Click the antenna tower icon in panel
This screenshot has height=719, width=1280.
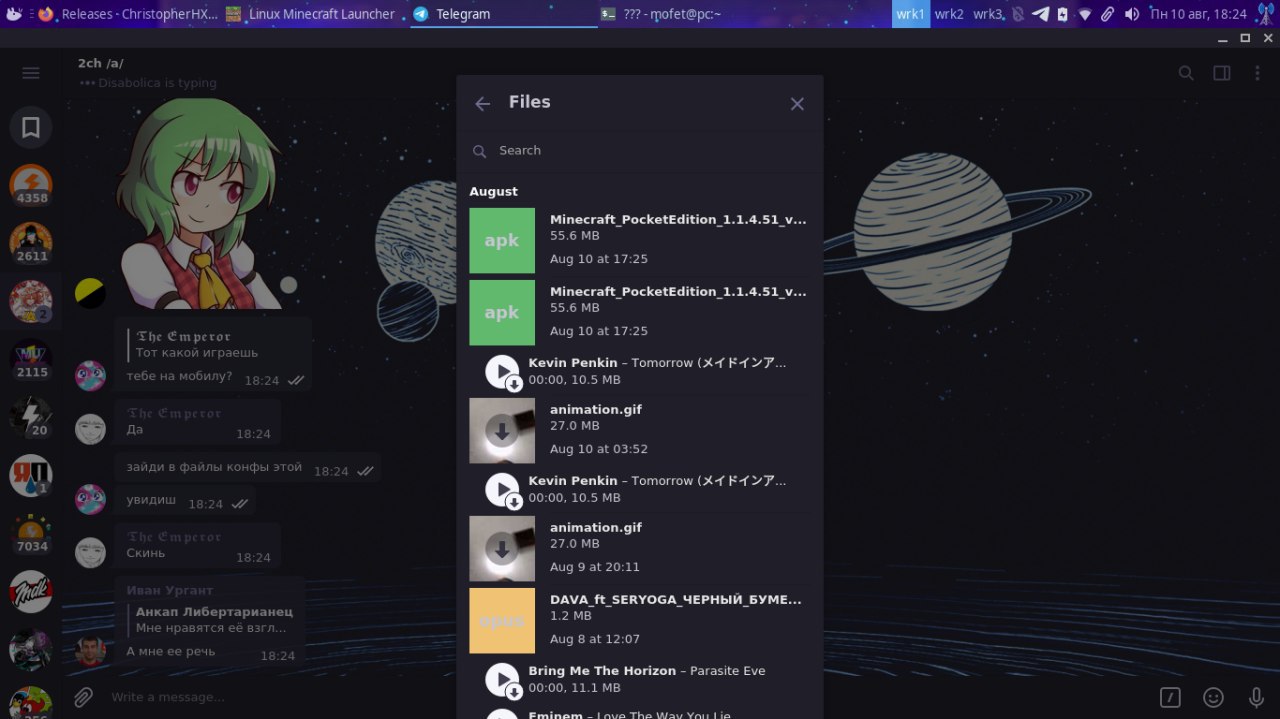[1265, 14]
